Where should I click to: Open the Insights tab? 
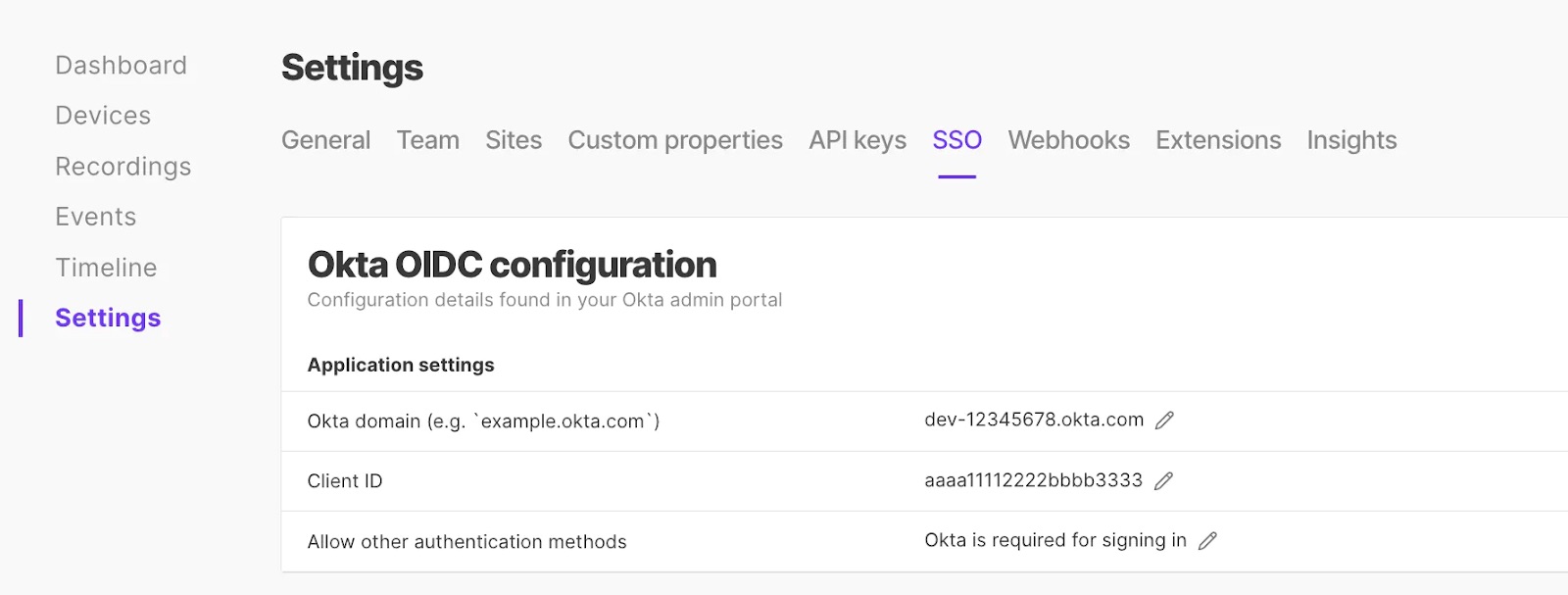coord(1351,140)
